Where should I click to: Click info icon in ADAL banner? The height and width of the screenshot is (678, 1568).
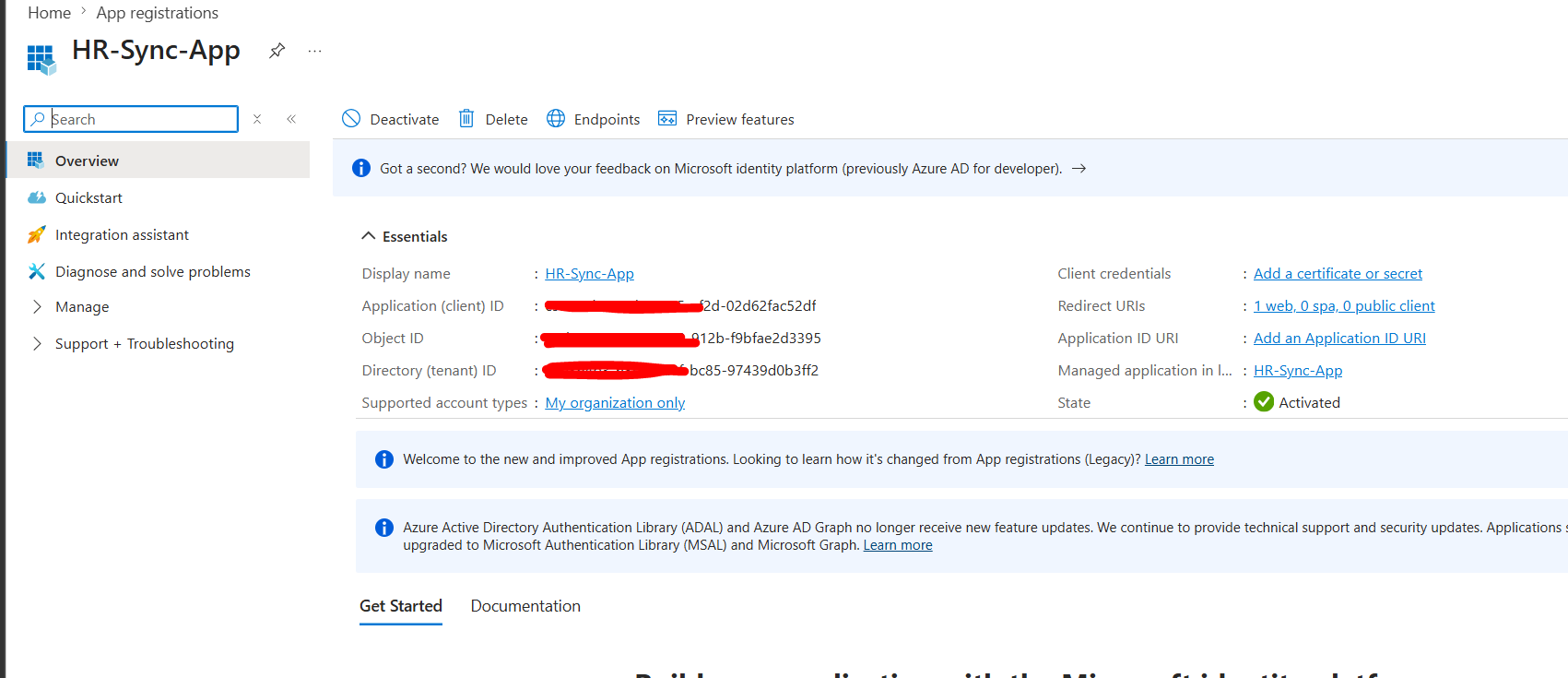pyautogui.click(x=384, y=528)
